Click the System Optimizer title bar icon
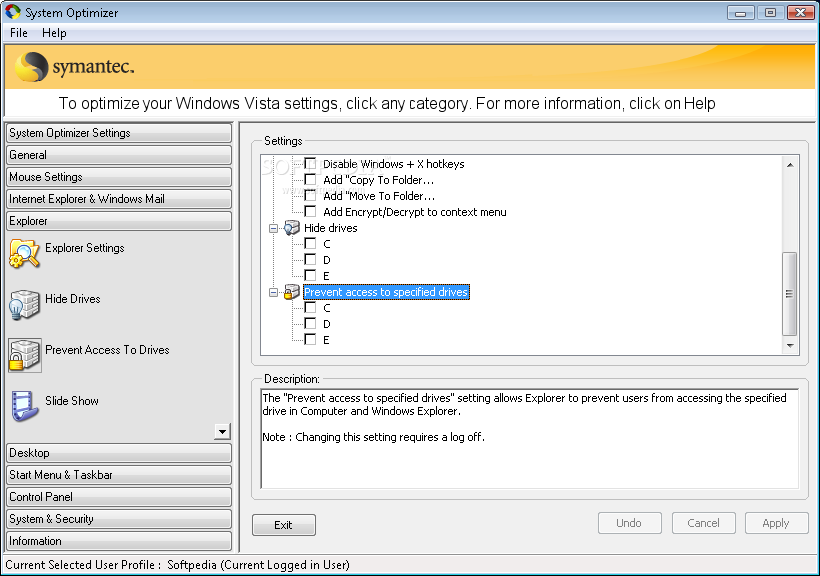 click(x=12, y=12)
